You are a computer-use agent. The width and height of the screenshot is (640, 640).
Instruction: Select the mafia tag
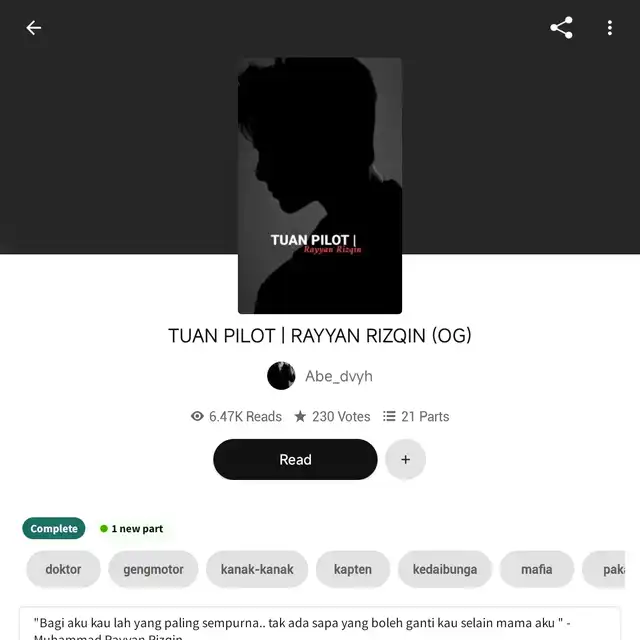[537, 569]
